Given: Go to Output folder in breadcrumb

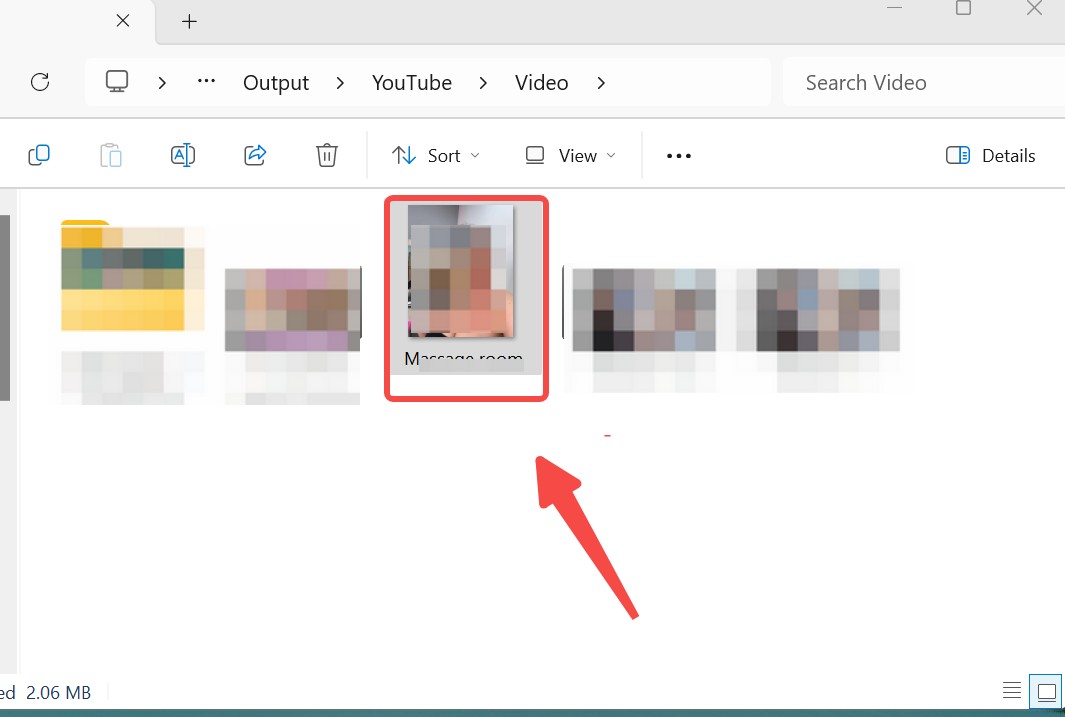Looking at the screenshot, I should click(276, 83).
